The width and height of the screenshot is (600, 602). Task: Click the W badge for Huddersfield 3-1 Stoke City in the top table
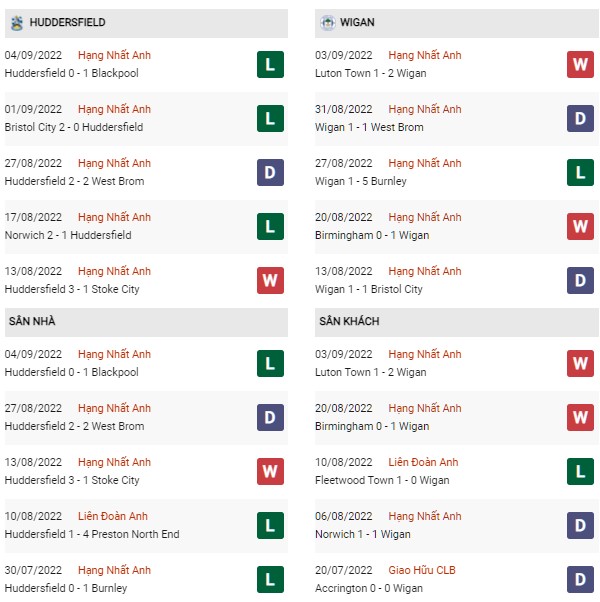[x=270, y=280]
